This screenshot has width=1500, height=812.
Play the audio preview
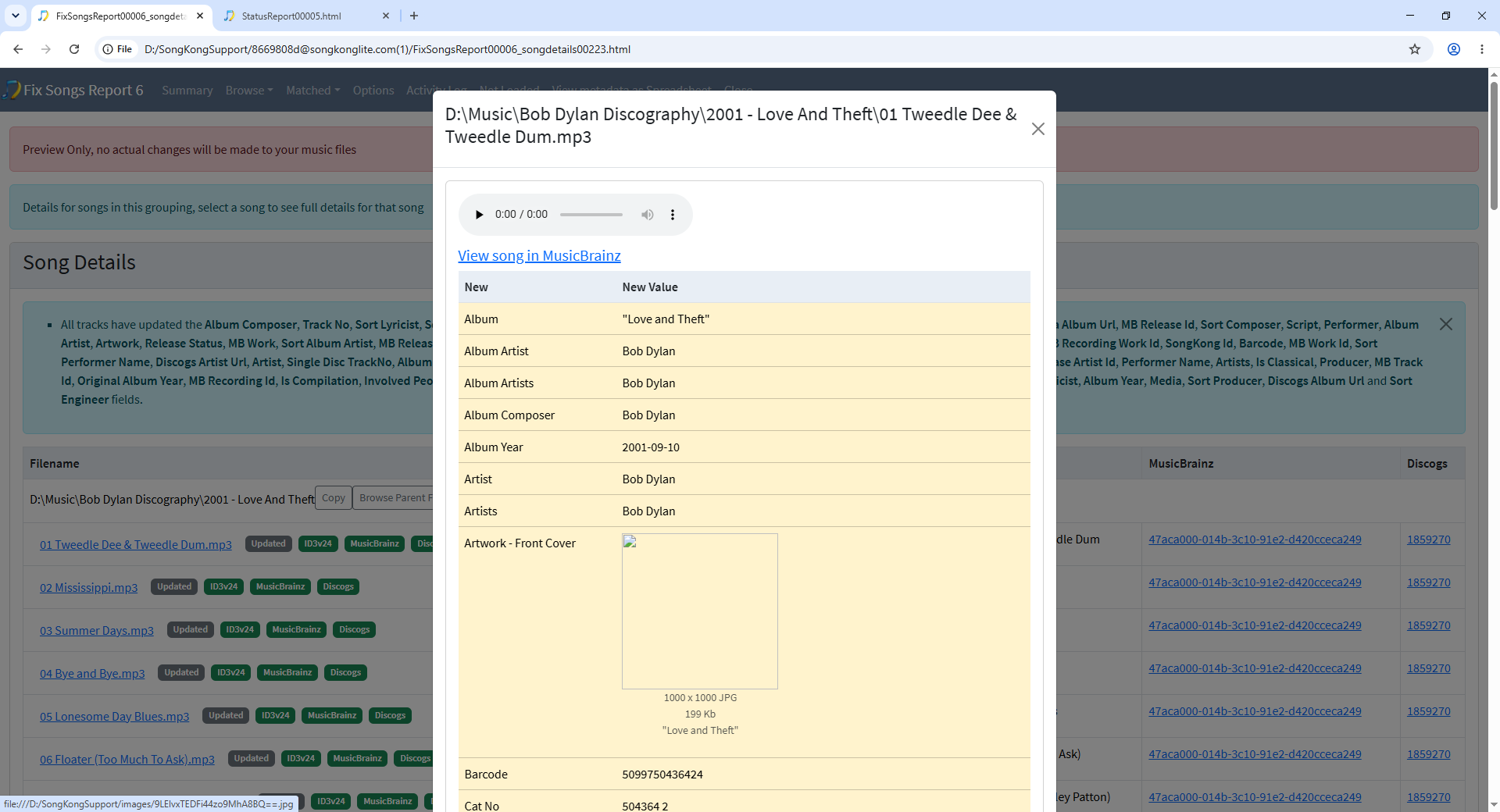point(480,215)
